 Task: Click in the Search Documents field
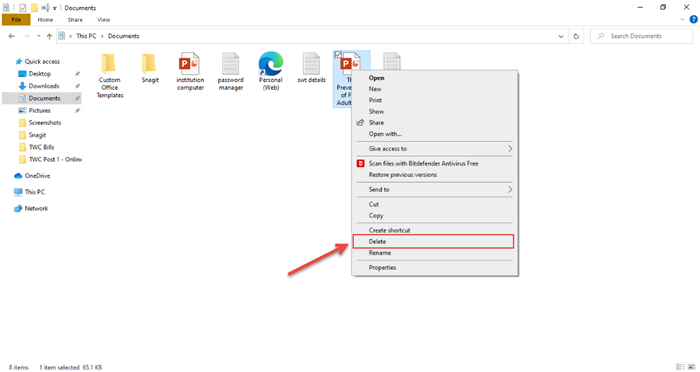642,36
